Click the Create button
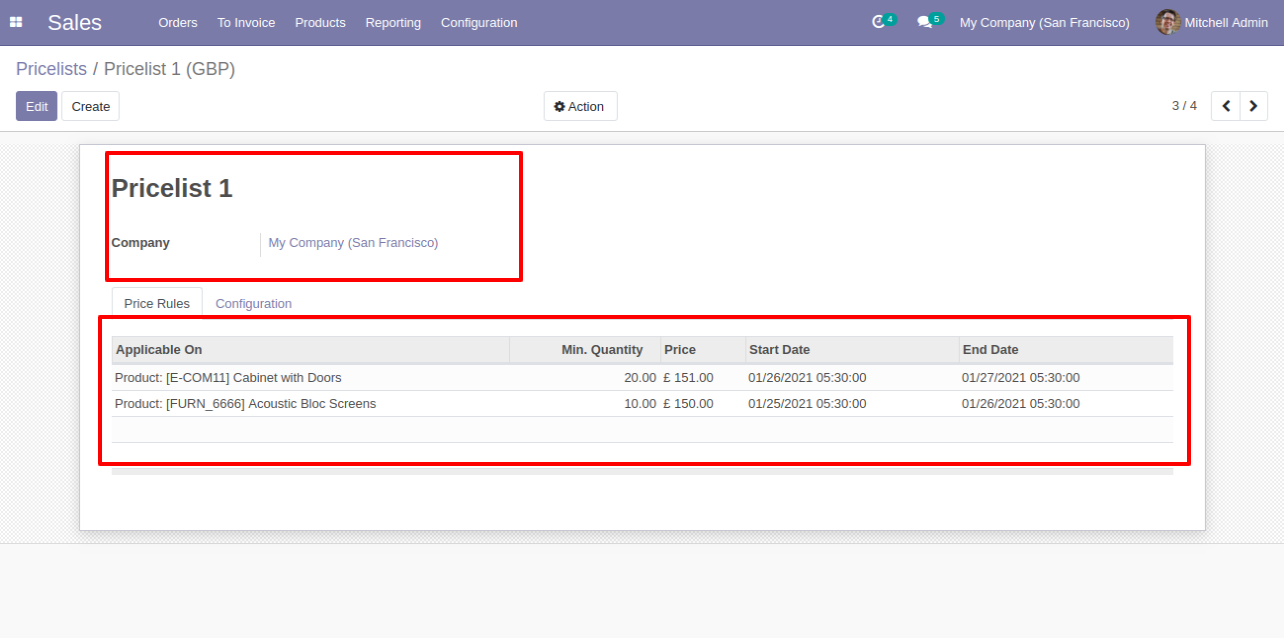This screenshot has height=638, width=1284. pyautogui.click(x=91, y=106)
